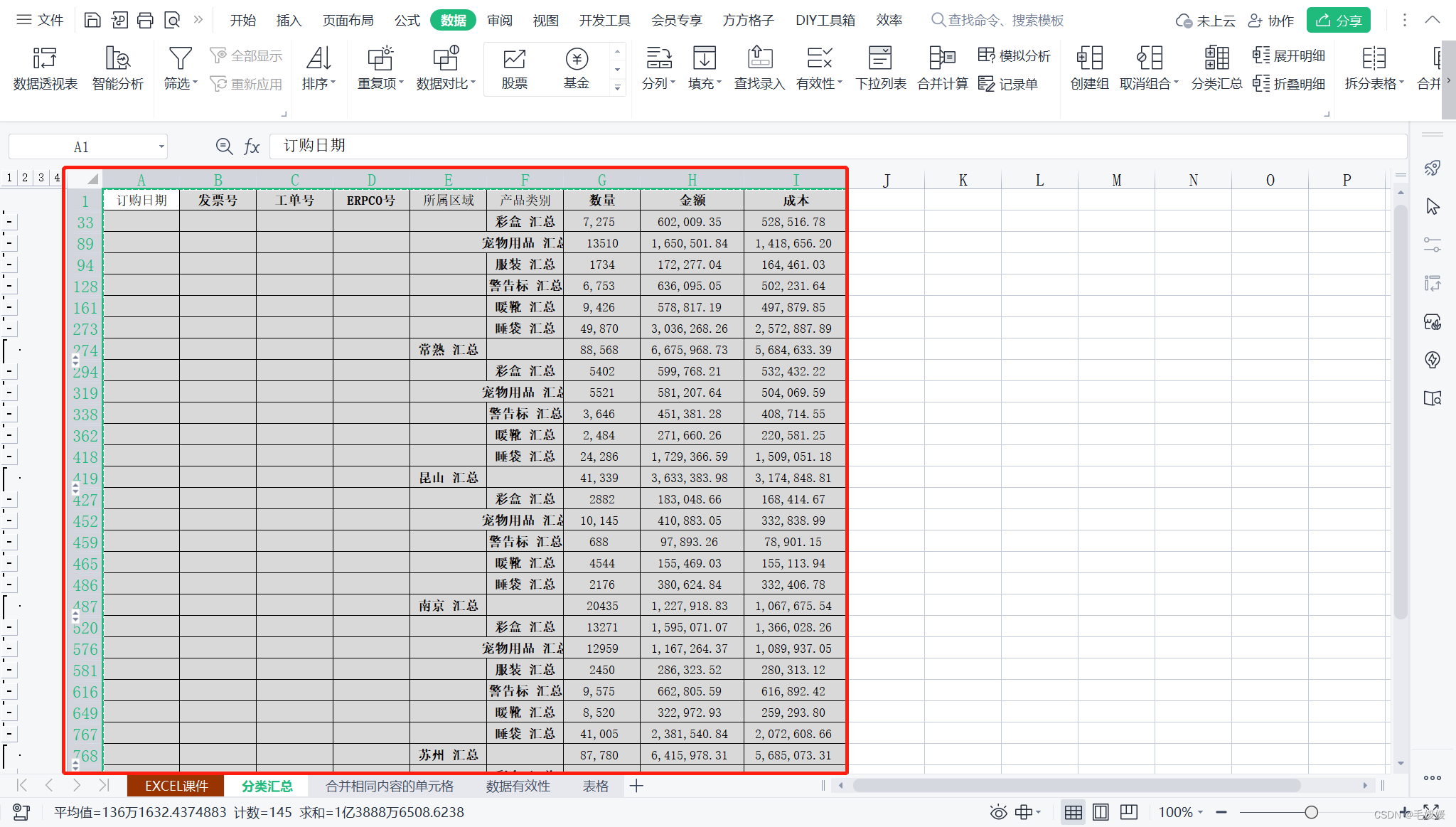Show outline level 2 button
The width and height of the screenshot is (1456, 827).
[25, 178]
